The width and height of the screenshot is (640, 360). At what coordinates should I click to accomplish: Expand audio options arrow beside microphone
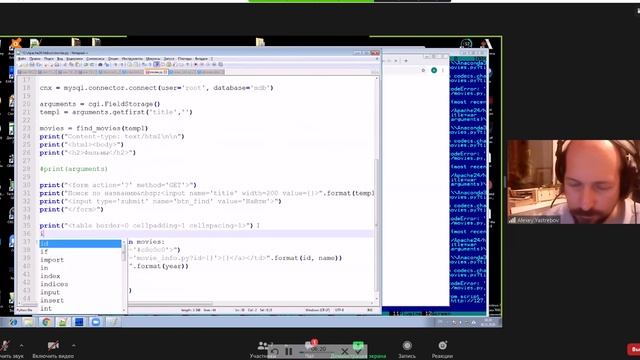coord(21,346)
